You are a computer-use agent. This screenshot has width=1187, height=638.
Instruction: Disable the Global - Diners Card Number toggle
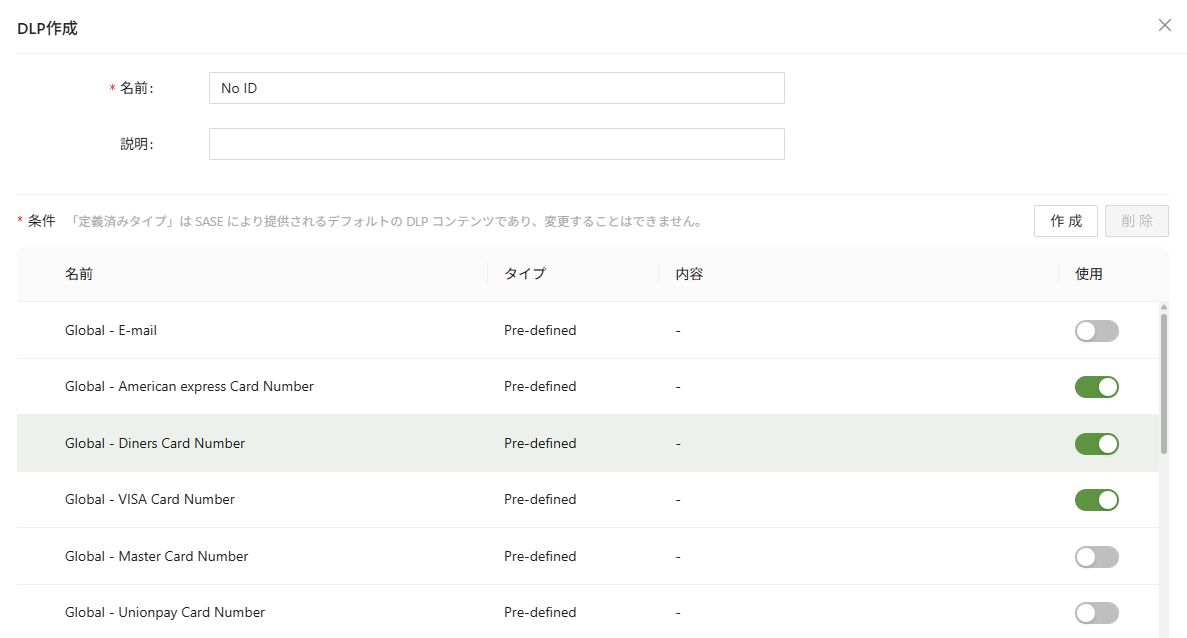1096,443
